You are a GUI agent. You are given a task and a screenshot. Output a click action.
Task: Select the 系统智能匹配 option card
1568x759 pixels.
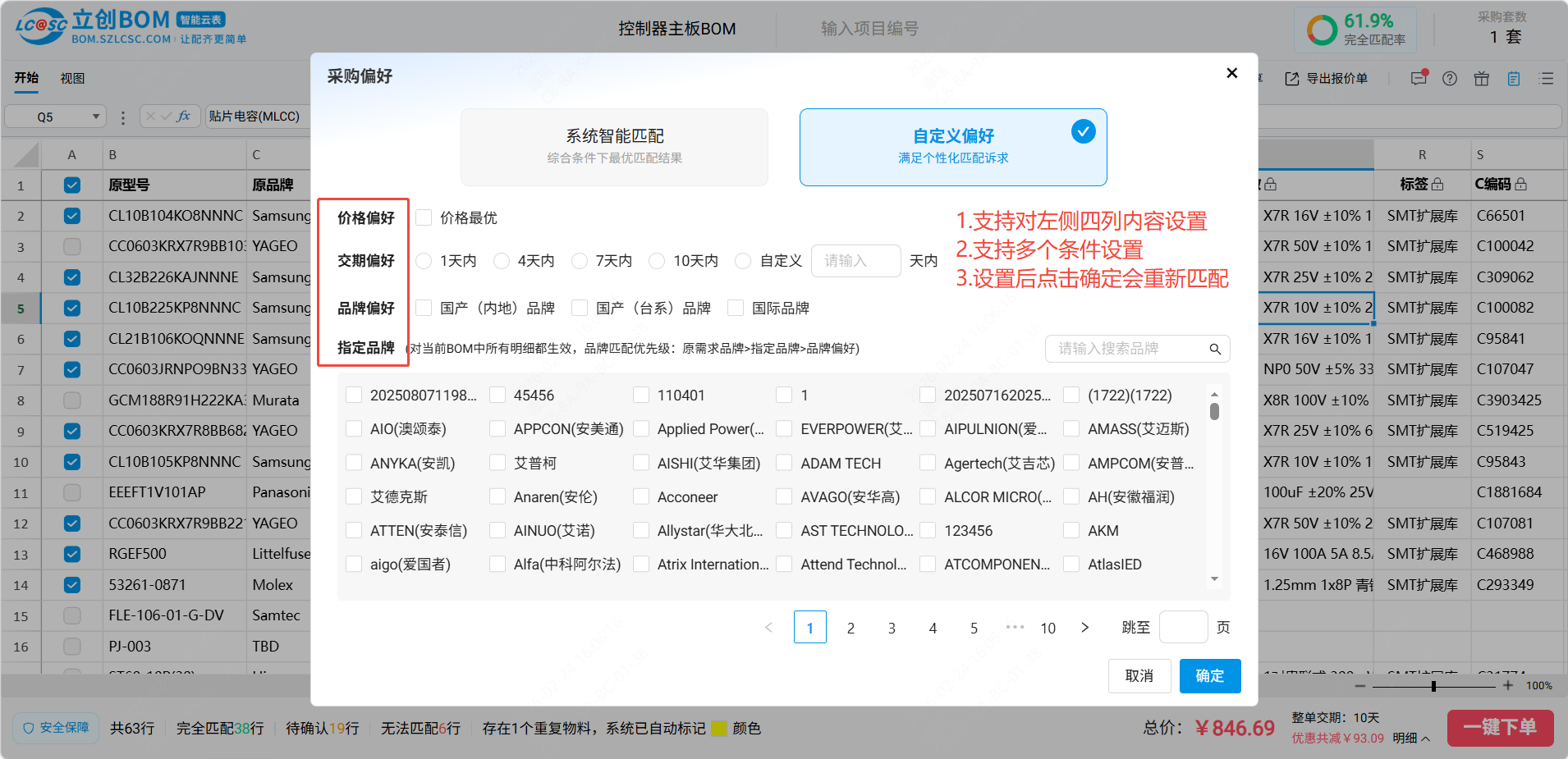point(614,146)
